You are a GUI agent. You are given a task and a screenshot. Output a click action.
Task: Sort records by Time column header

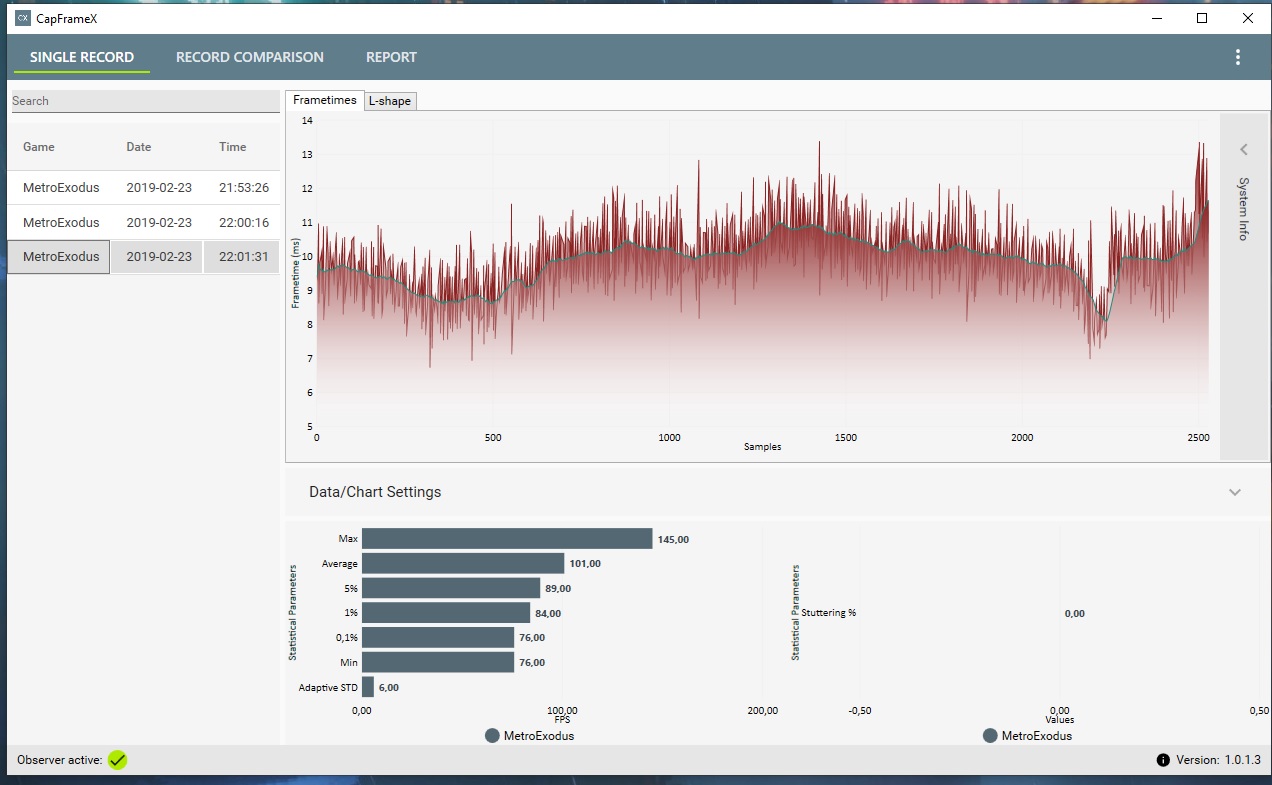232,147
